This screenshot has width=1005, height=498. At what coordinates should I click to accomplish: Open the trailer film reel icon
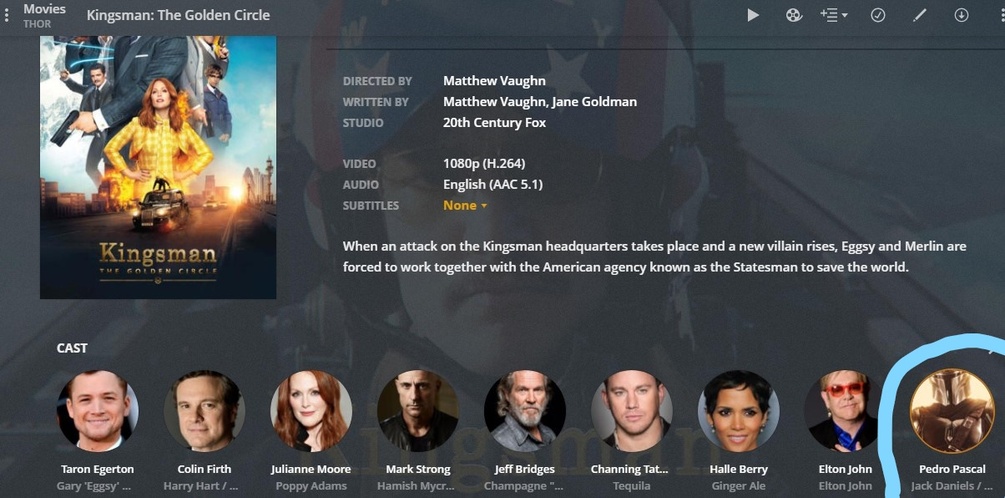click(793, 15)
